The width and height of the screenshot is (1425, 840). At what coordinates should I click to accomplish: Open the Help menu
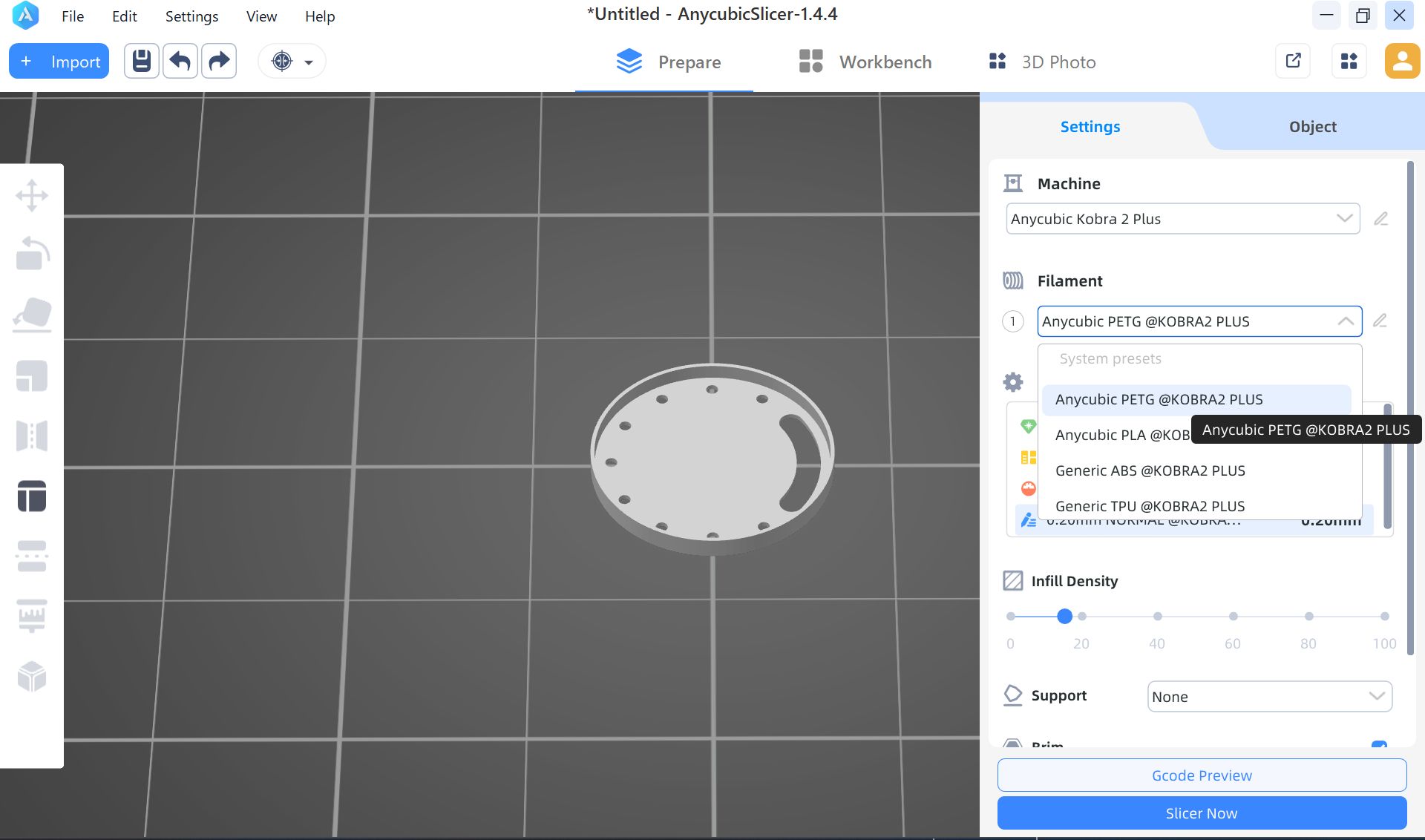(x=320, y=16)
